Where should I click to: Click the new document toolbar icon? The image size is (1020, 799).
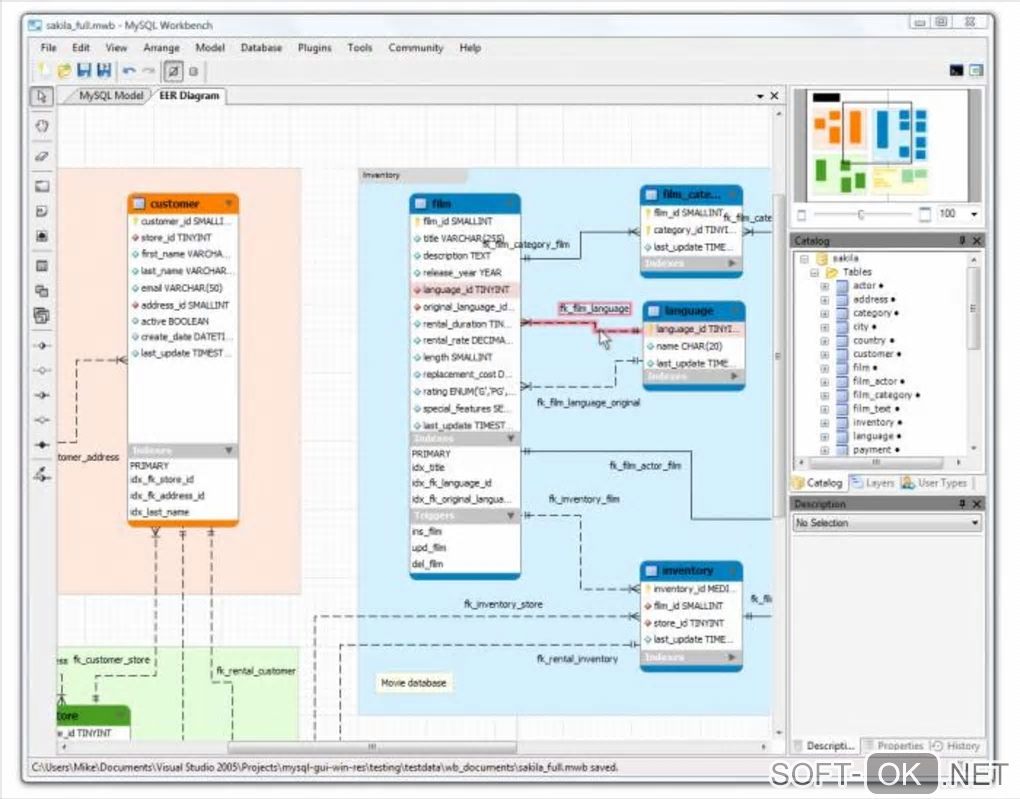pos(44,70)
